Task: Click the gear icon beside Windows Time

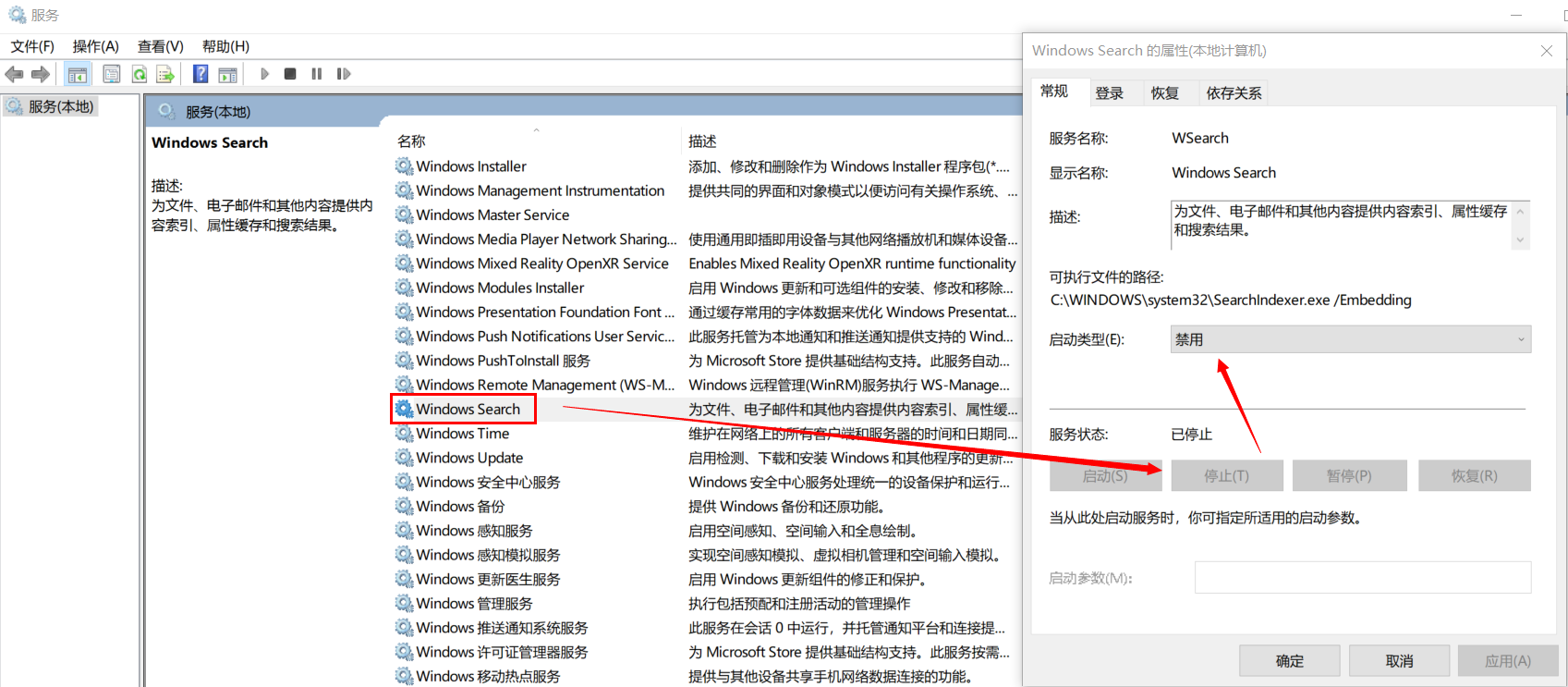Action: pos(404,433)
